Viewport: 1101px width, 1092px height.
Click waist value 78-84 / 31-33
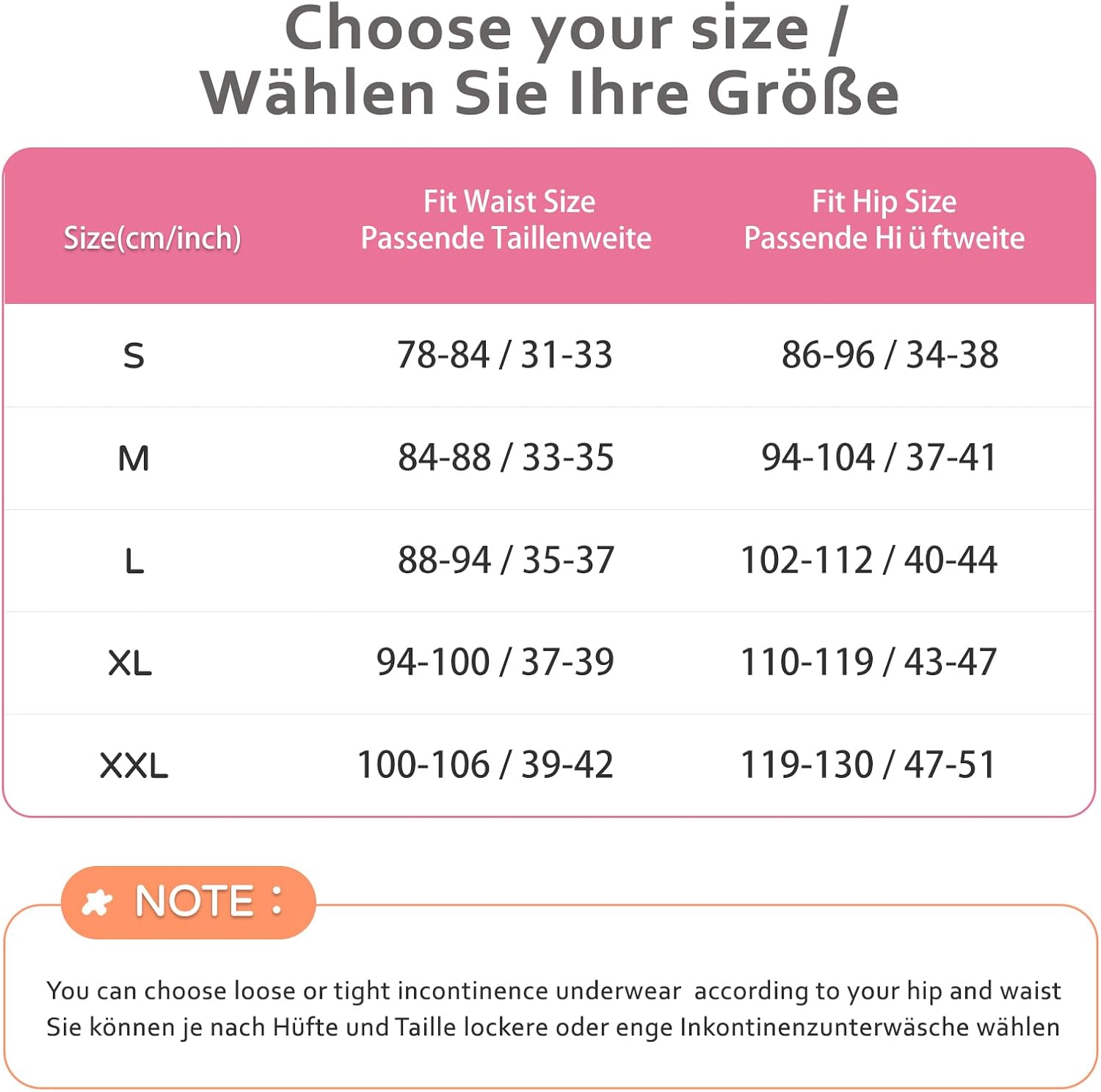505,354
